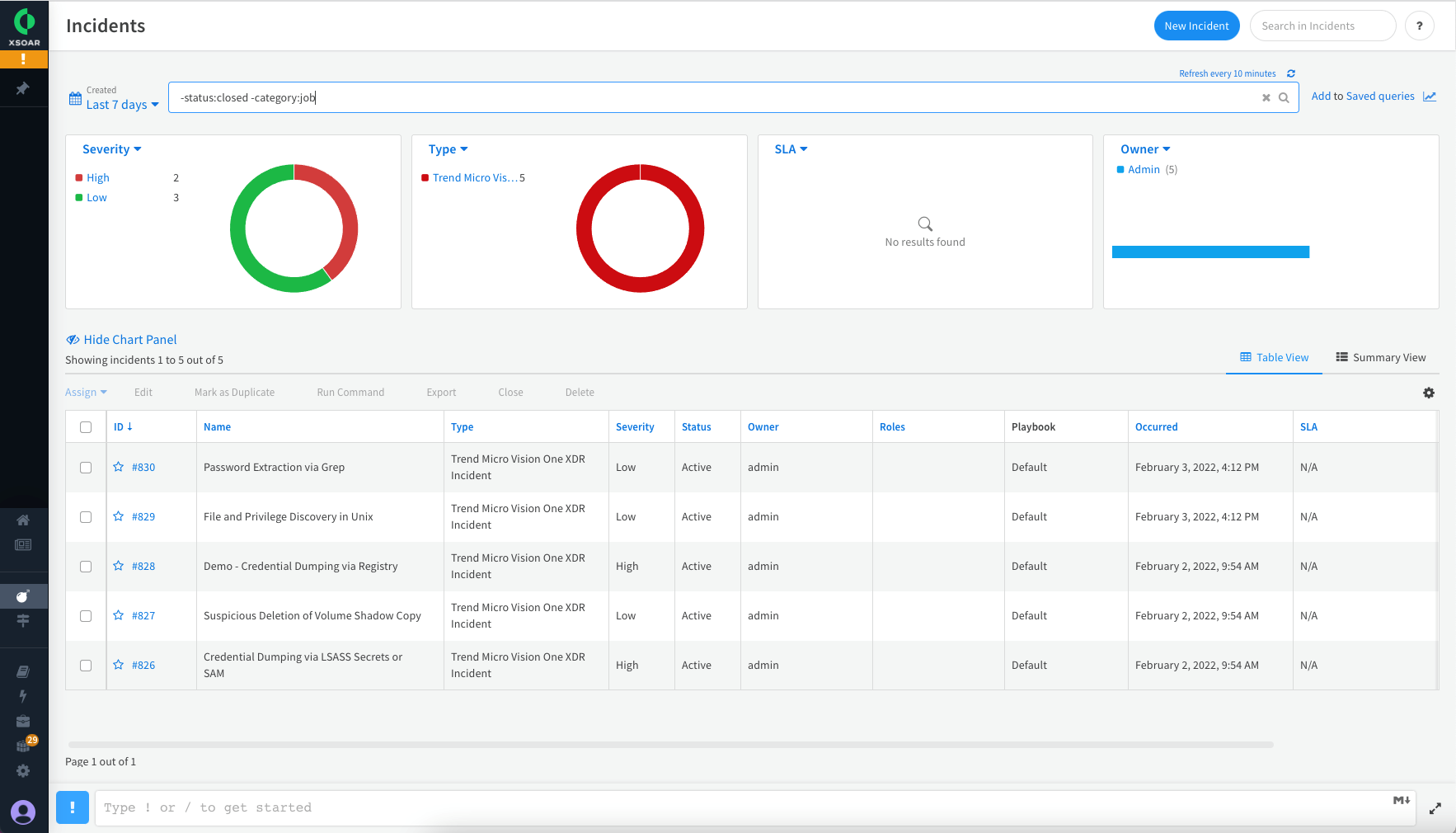Check the box for incident #828
1456x833 pixels.
pyautogui.click(x=86, y=567)
